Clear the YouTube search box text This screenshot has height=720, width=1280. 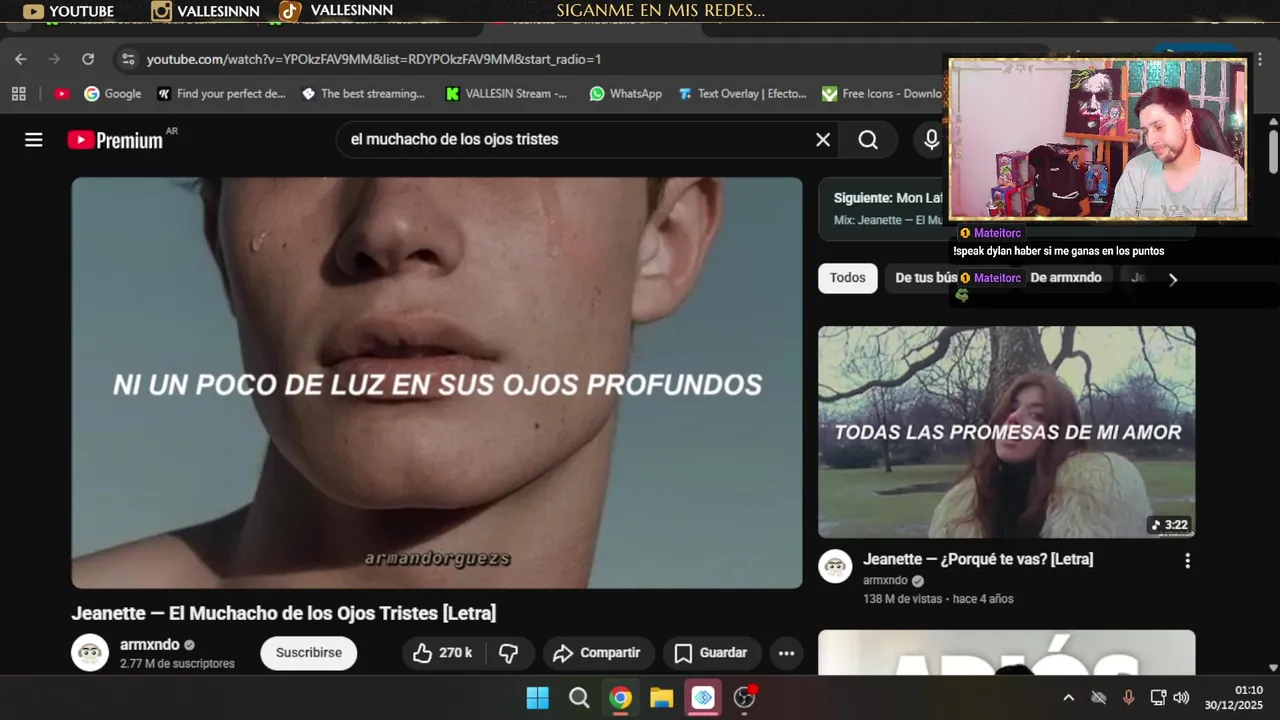click(x=823, y=140)
